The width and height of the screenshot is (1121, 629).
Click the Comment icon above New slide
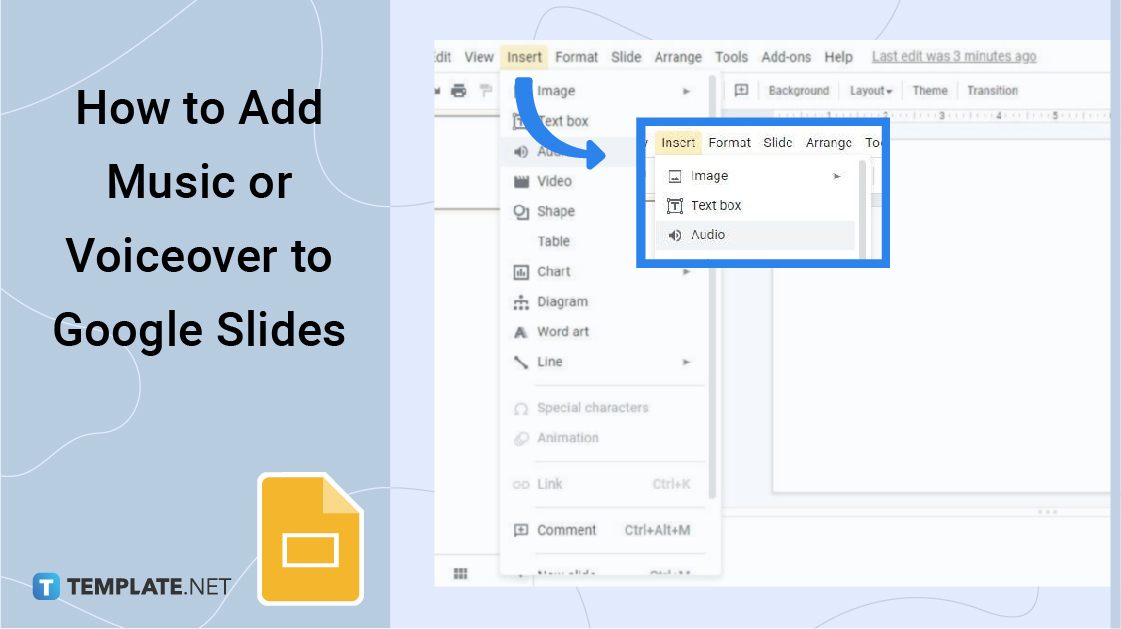[521, 530]
